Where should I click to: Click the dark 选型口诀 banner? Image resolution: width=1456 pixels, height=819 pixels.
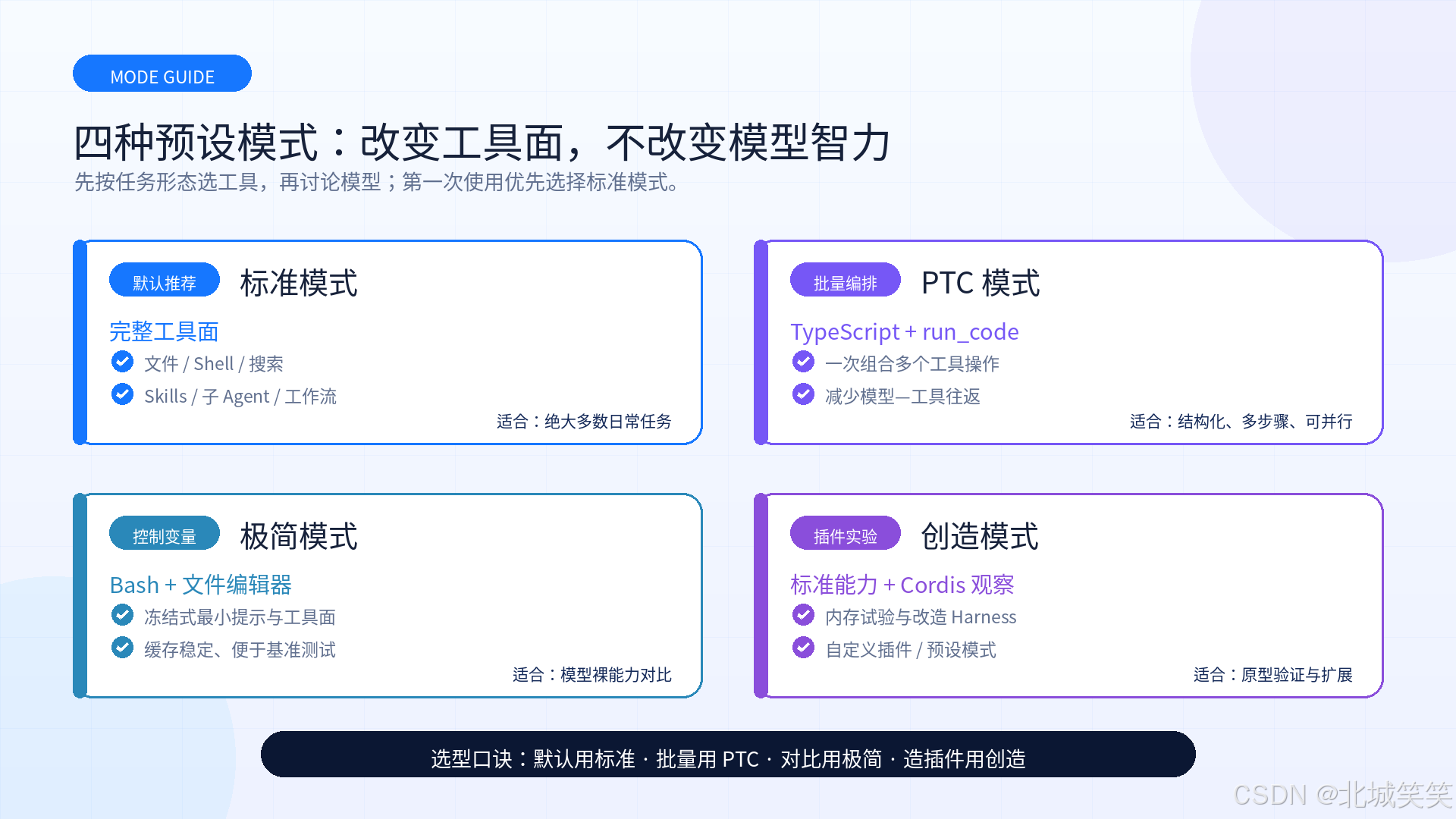tap(728, 755)
